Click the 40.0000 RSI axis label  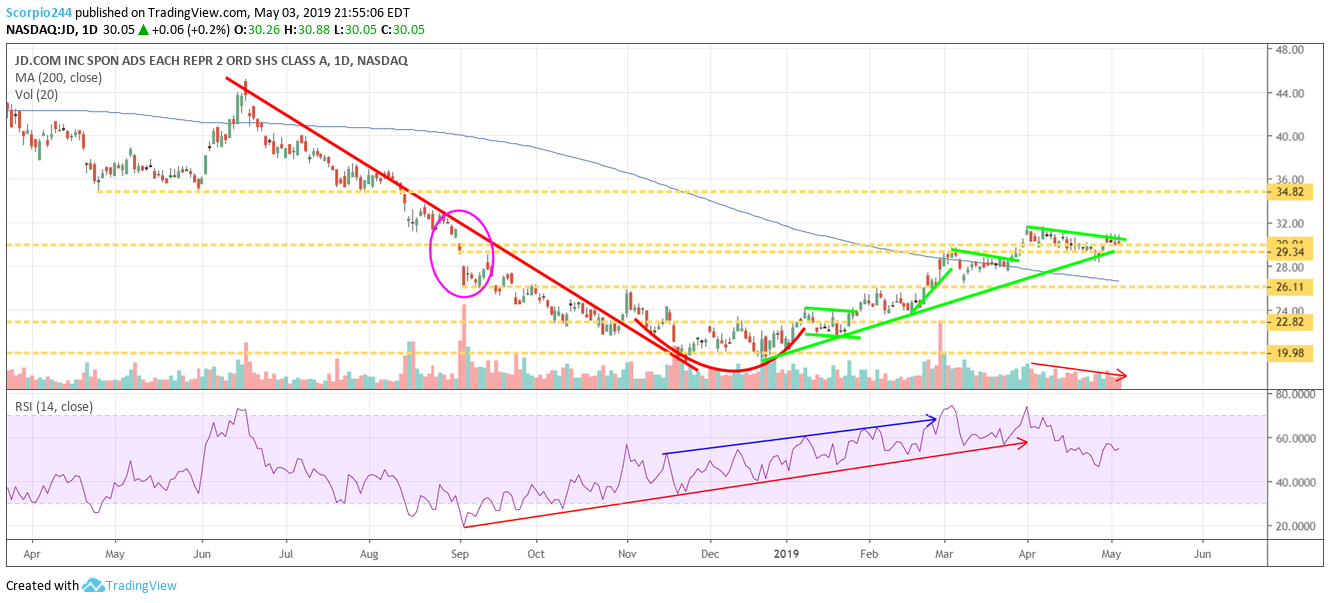click(1293, 482)
